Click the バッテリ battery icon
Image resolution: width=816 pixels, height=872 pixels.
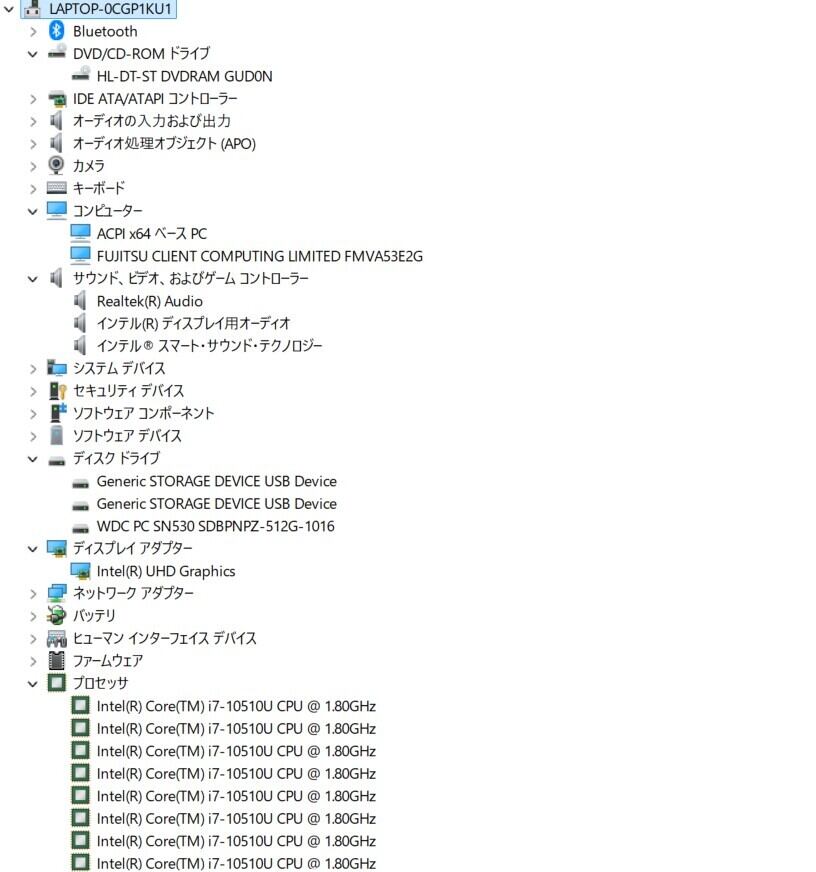tap(57, 615)
